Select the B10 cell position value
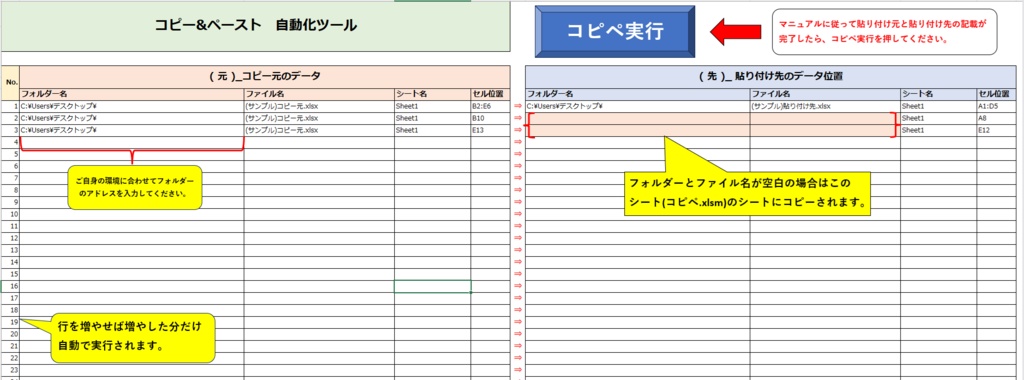This screenshot has height=380, width=1024. (x=490, y=118)
